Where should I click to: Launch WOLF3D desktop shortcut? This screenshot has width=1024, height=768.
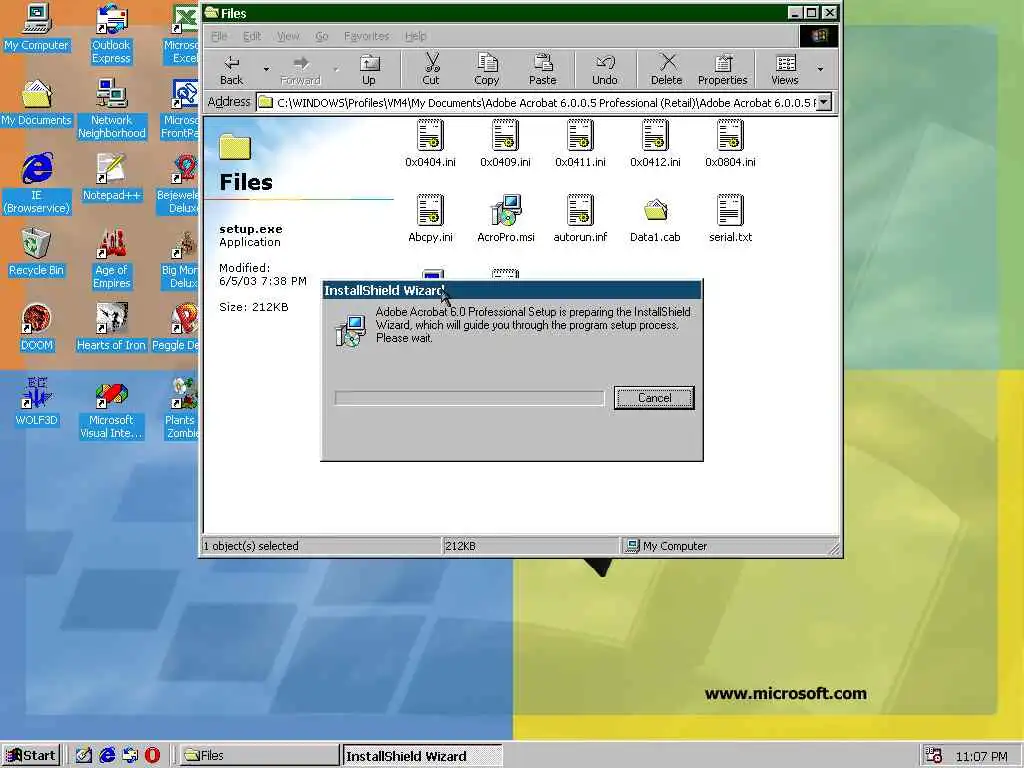pos(37,403)
